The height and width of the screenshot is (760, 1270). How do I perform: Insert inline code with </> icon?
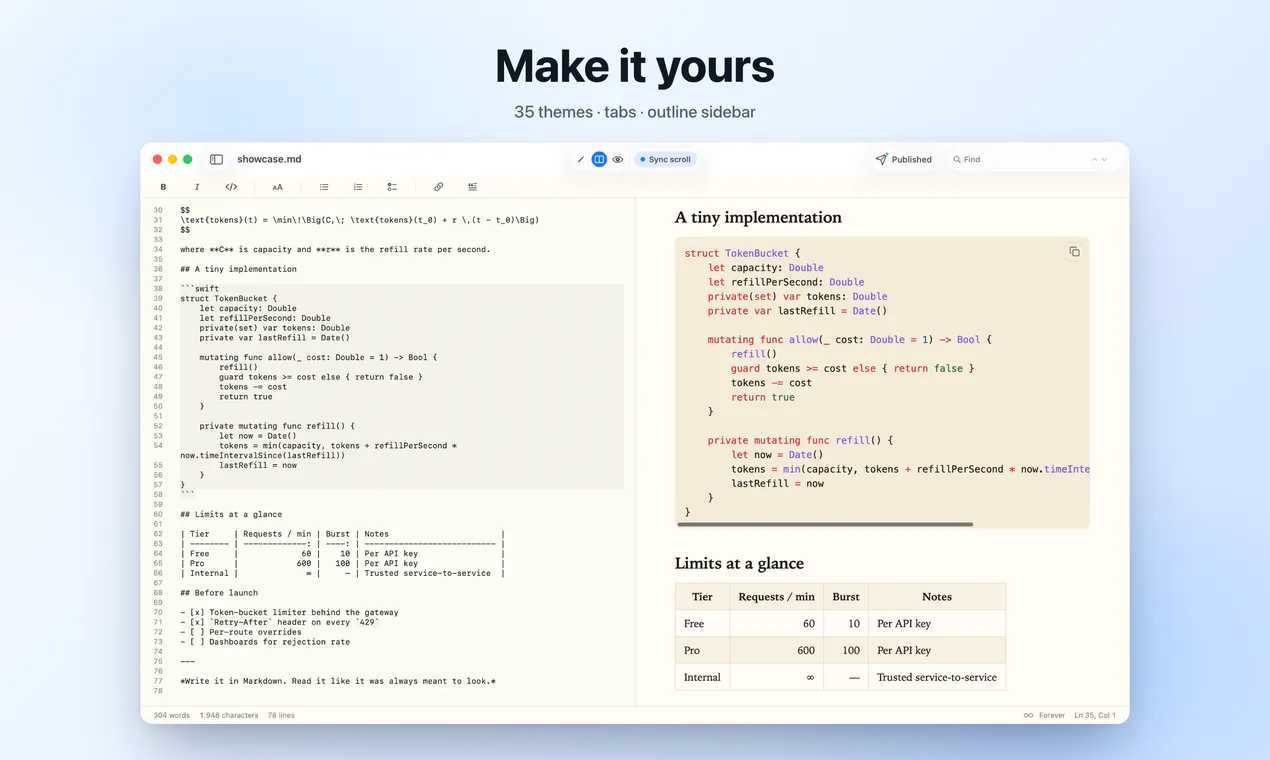pyautogui.click(x=231, y=187)
